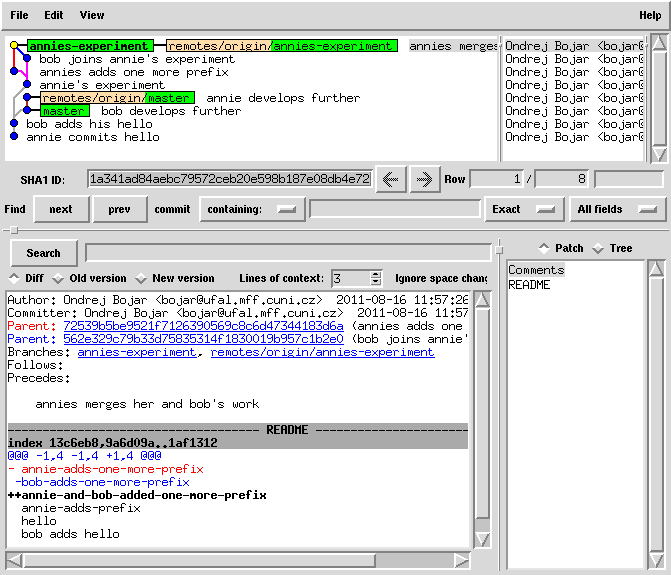Increase the Lines of context spinner
The height and width of the screenshot is (575, 671).
[376, 274]
